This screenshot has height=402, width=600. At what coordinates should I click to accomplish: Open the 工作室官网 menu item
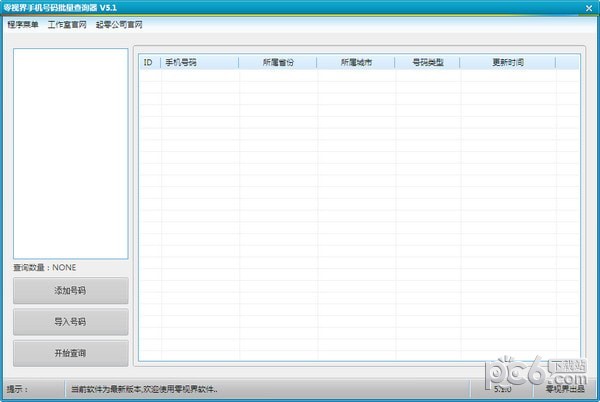(x=67, y=24)
